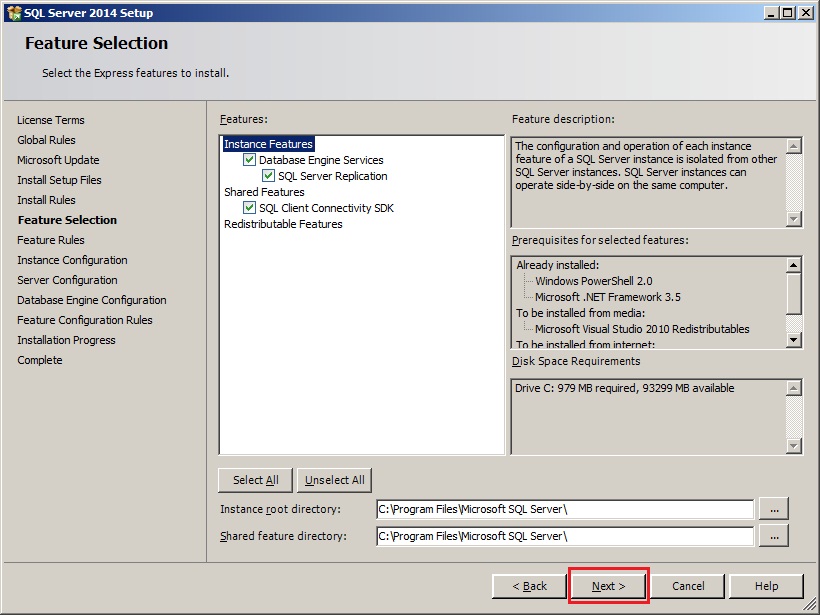Click License Terms in the step list
Viewport: 820px width, 615px height.
(x=51, y=120)
